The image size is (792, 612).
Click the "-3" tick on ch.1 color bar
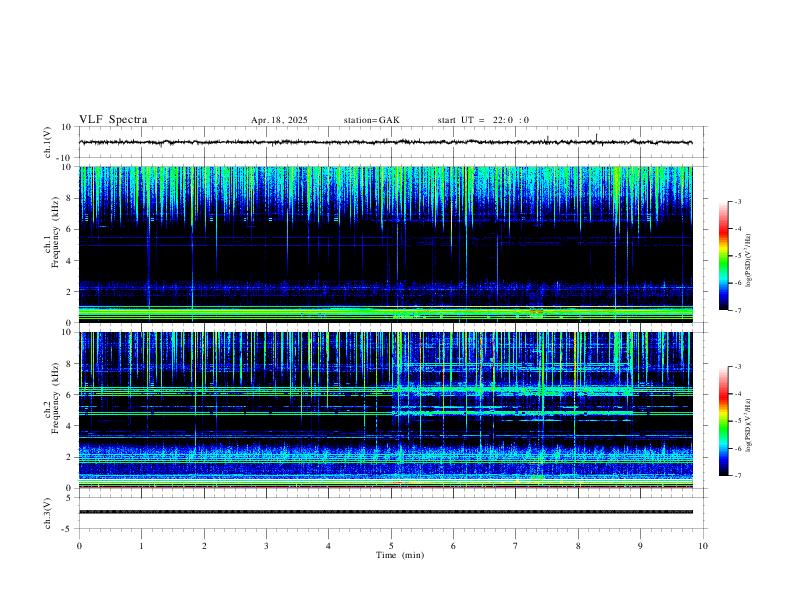pos(737,202)
